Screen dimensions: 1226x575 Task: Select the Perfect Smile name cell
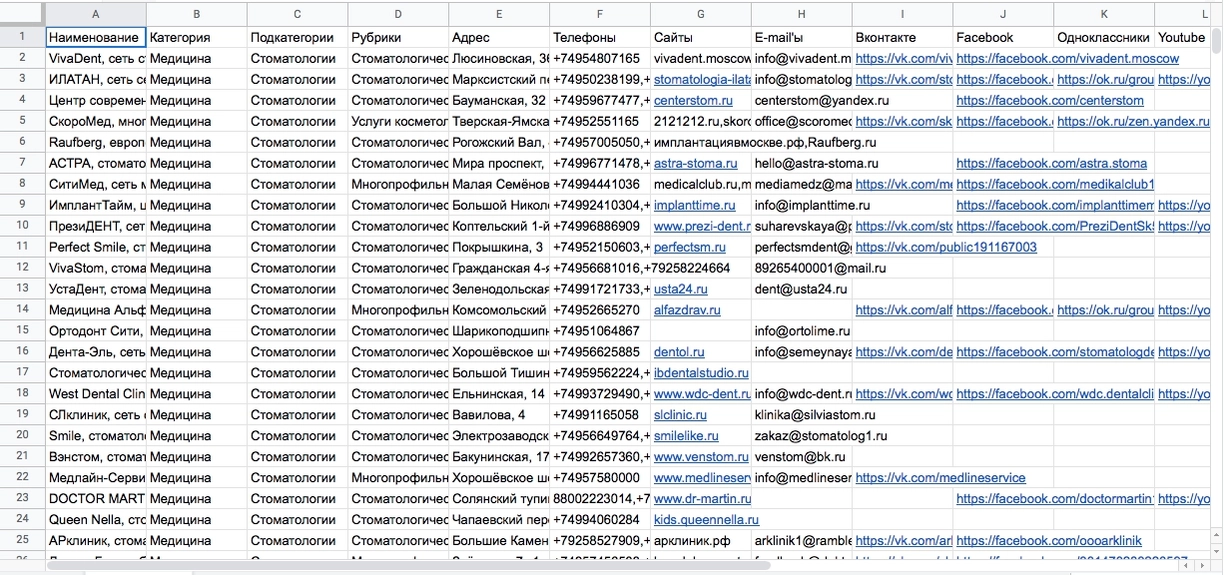coord(96,247)
